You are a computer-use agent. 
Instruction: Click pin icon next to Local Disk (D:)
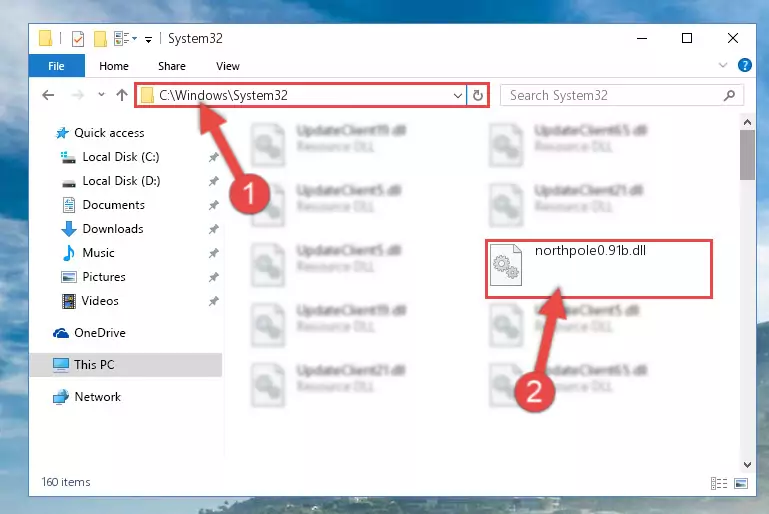pyautogui.click(x=213, y=181)
